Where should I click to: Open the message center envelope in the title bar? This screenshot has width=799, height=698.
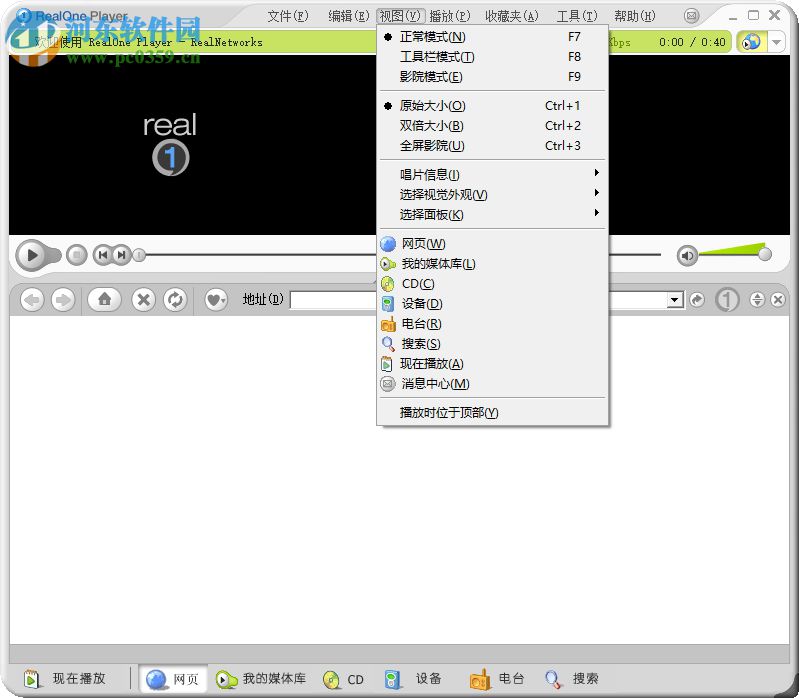691,16
